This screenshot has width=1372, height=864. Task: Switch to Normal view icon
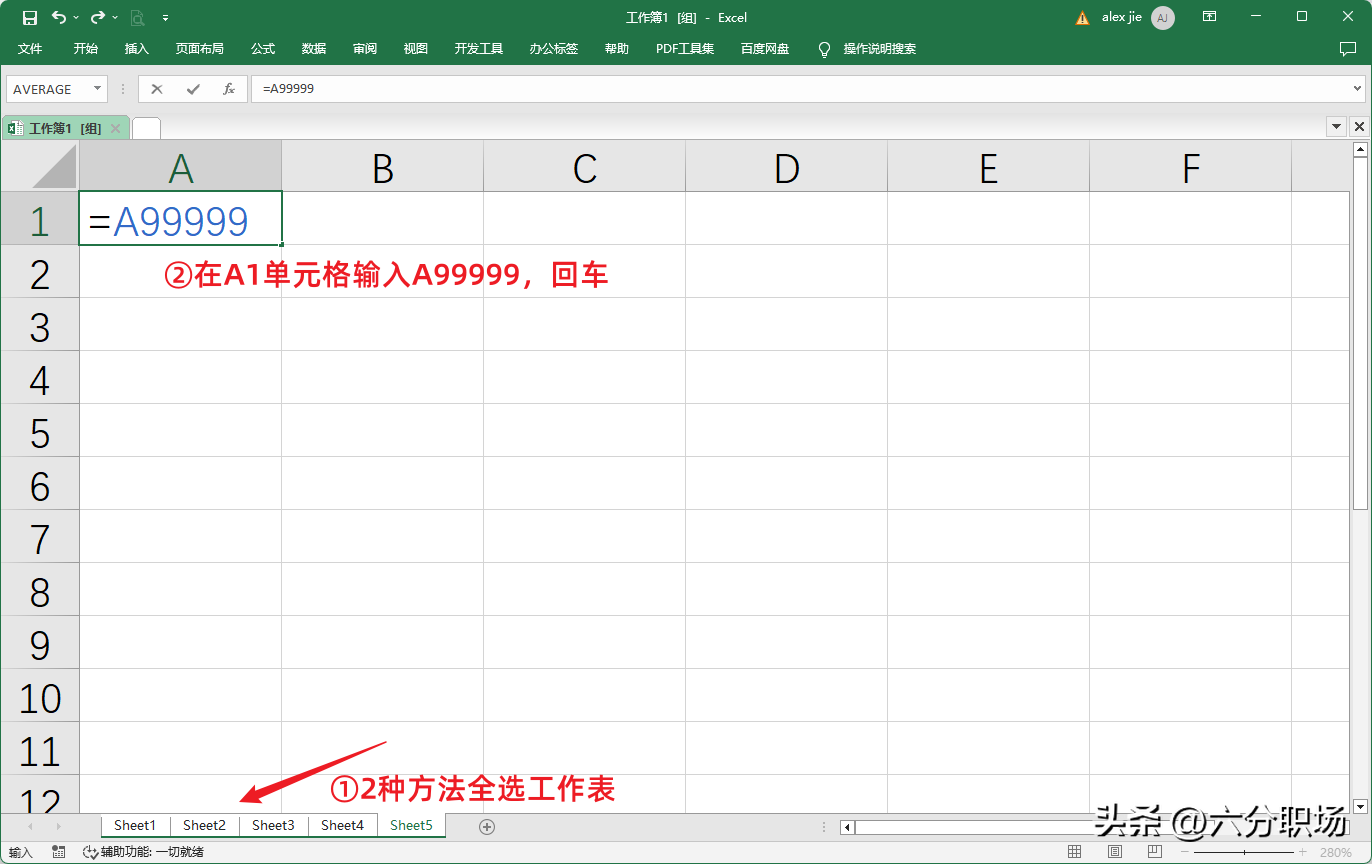coord(1074,852)
